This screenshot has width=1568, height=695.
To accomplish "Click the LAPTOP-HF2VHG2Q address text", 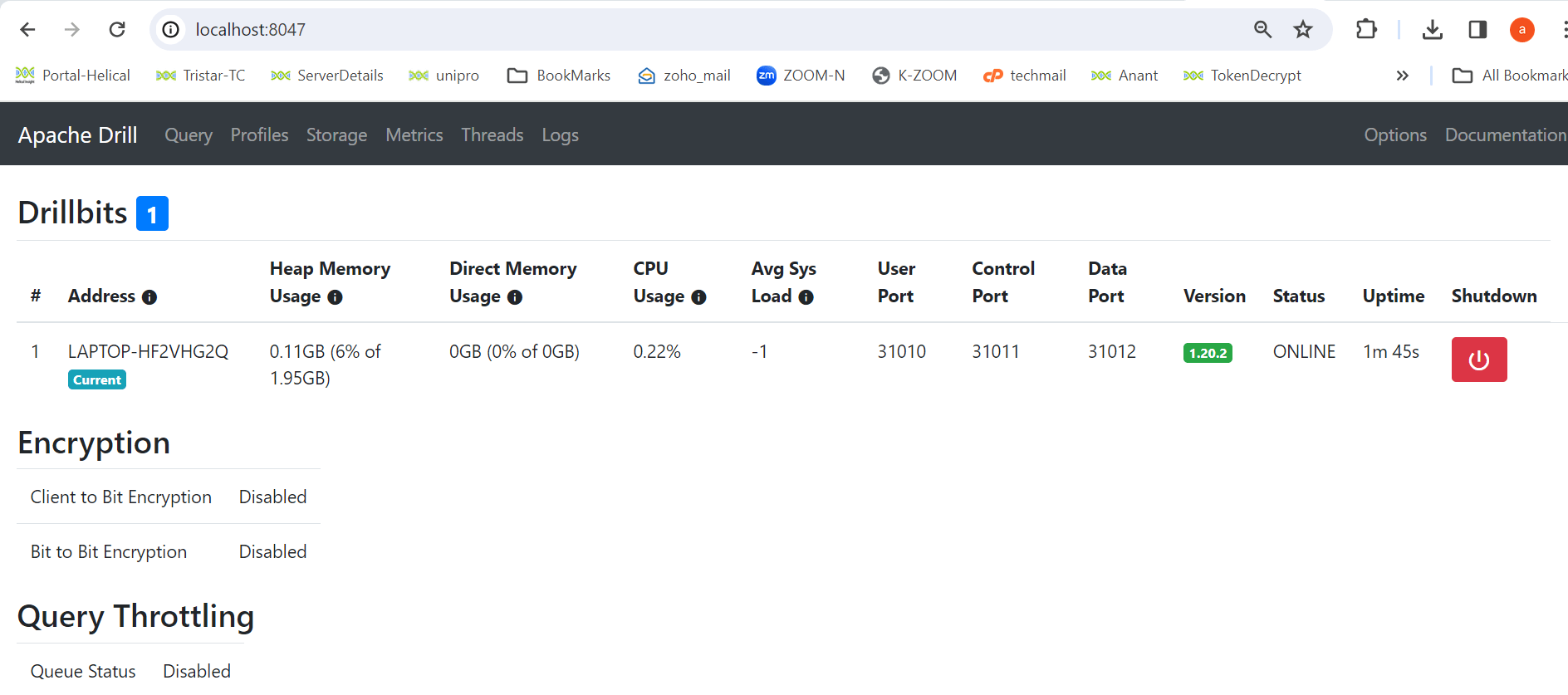I will point(149,351).
